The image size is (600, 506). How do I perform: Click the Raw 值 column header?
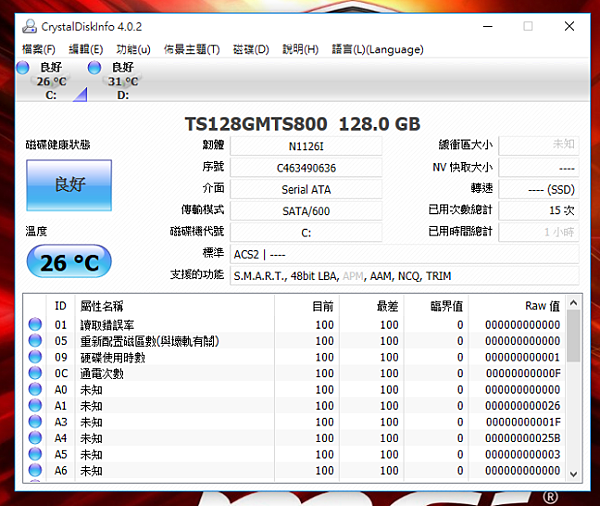[x=517, y=306]
